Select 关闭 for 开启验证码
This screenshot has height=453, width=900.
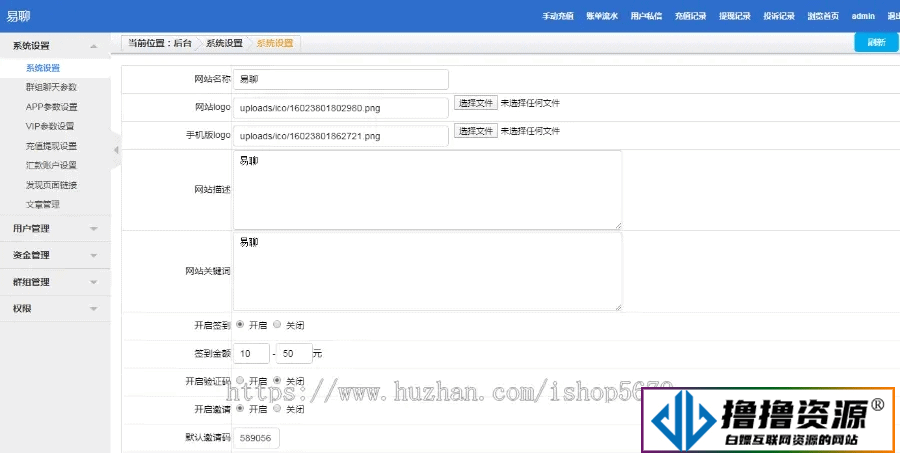click(277, 380)
